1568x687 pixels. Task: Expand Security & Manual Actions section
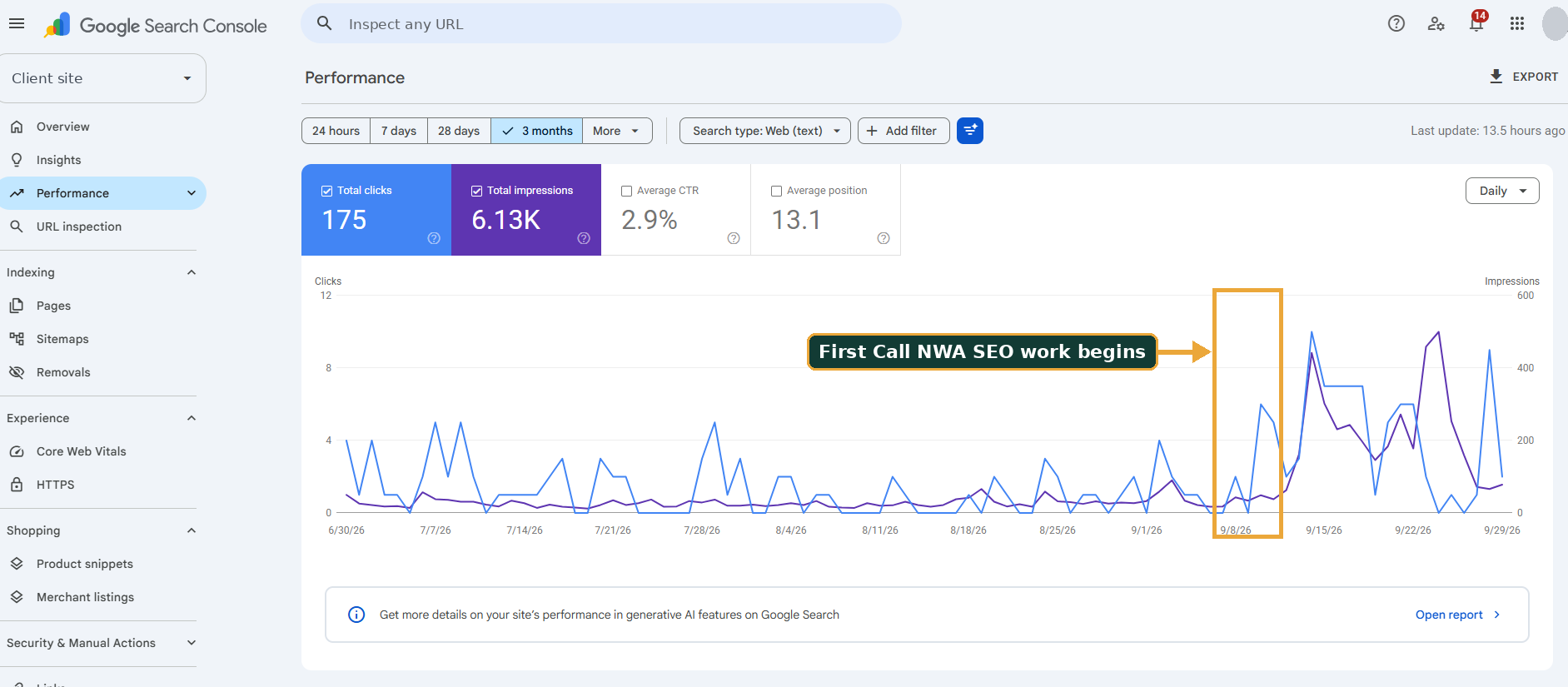pos(192,643)
